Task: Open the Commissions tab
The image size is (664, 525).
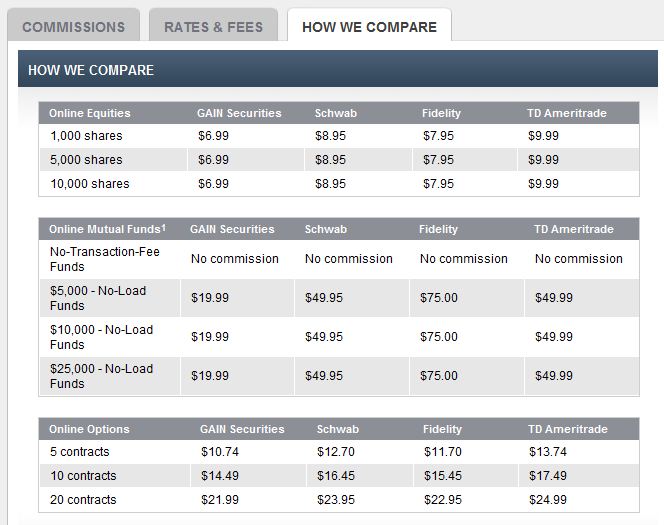Action: [x=73, y=27]
